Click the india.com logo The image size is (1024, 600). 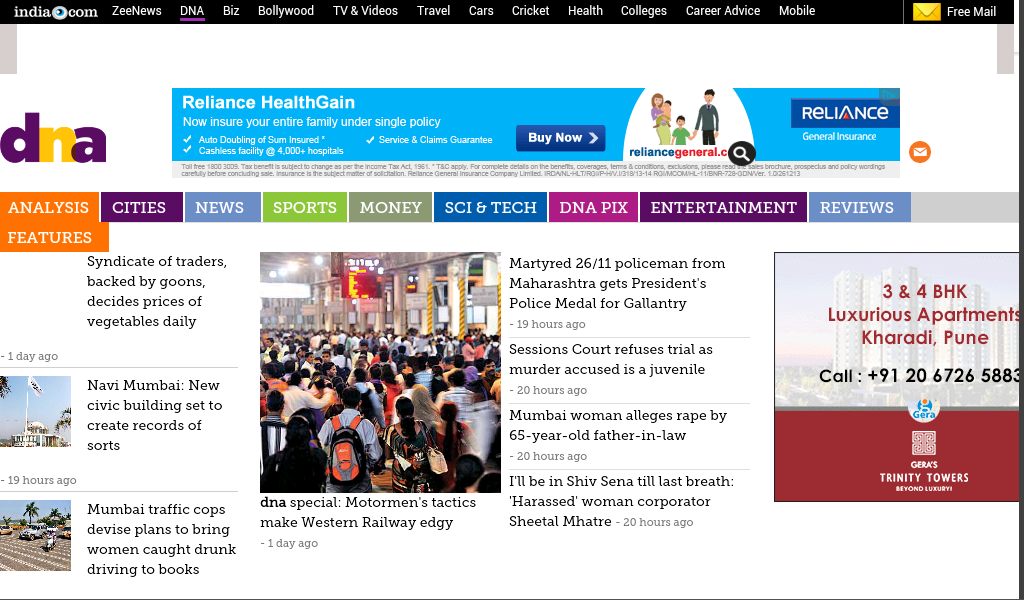56,11
